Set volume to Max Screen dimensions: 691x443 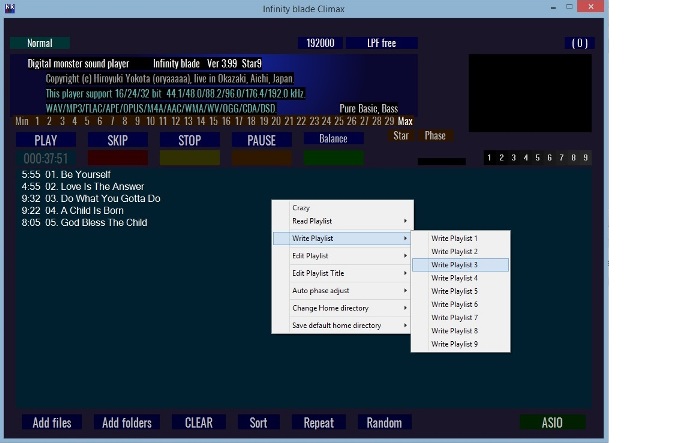405,121
